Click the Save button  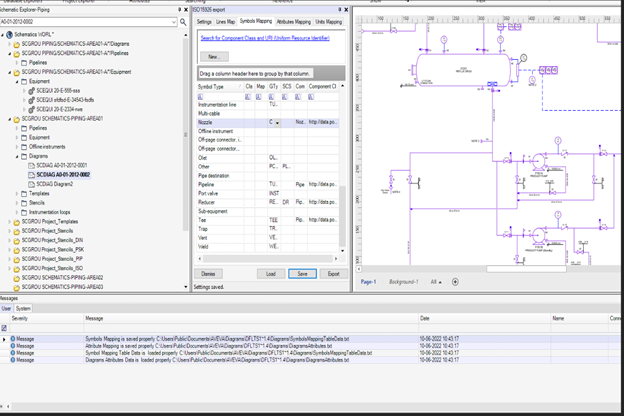[x=302, y=274]
